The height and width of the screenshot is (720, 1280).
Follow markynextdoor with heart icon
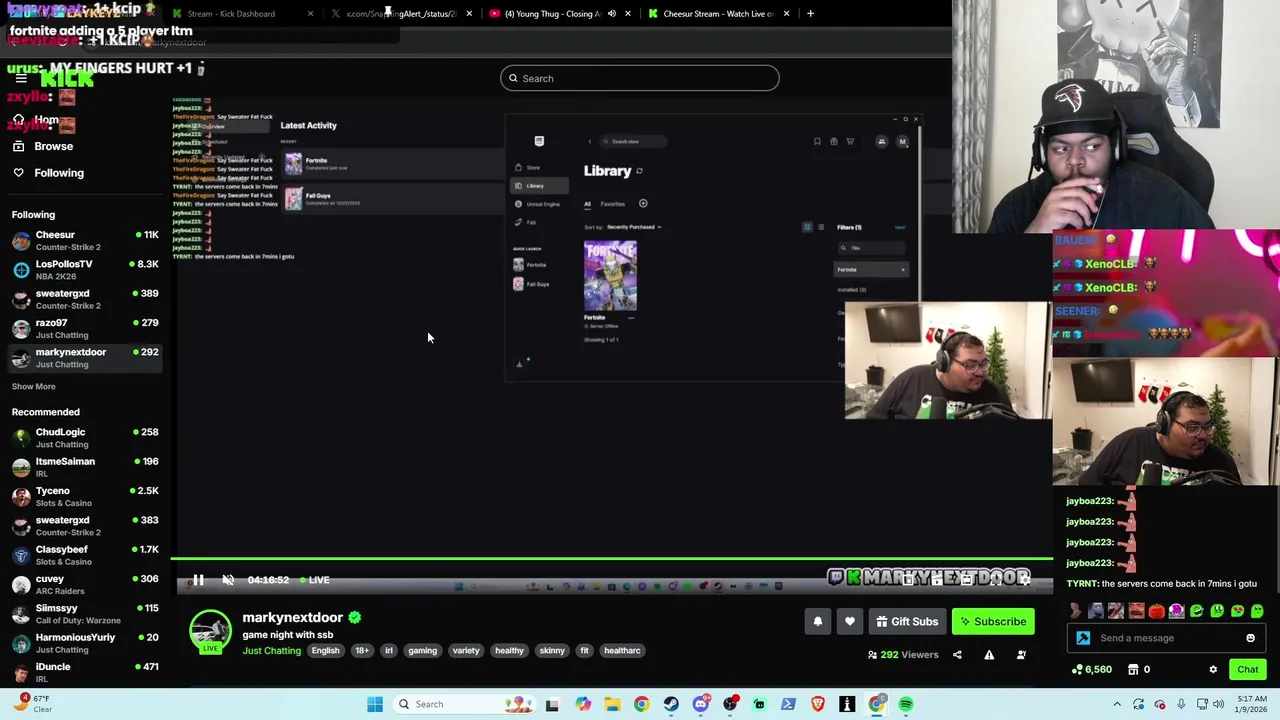point(849,622)
